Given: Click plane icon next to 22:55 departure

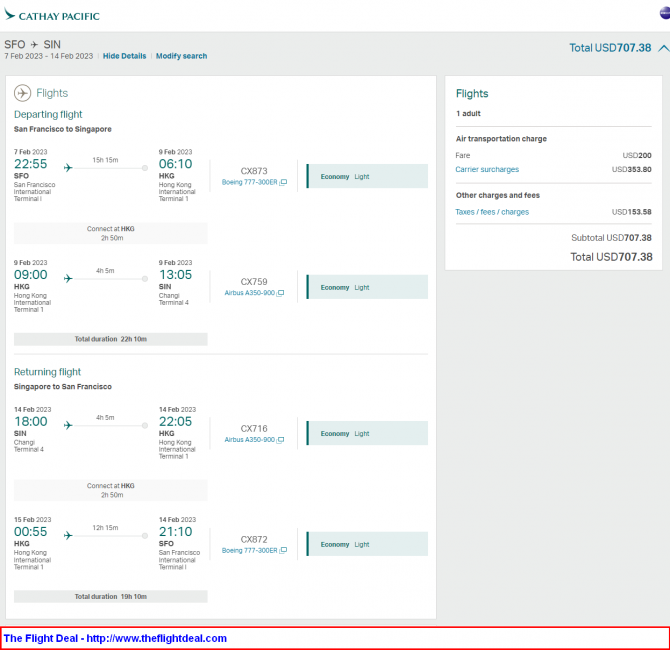Looking at the screenshot, I should pos(68,168).
